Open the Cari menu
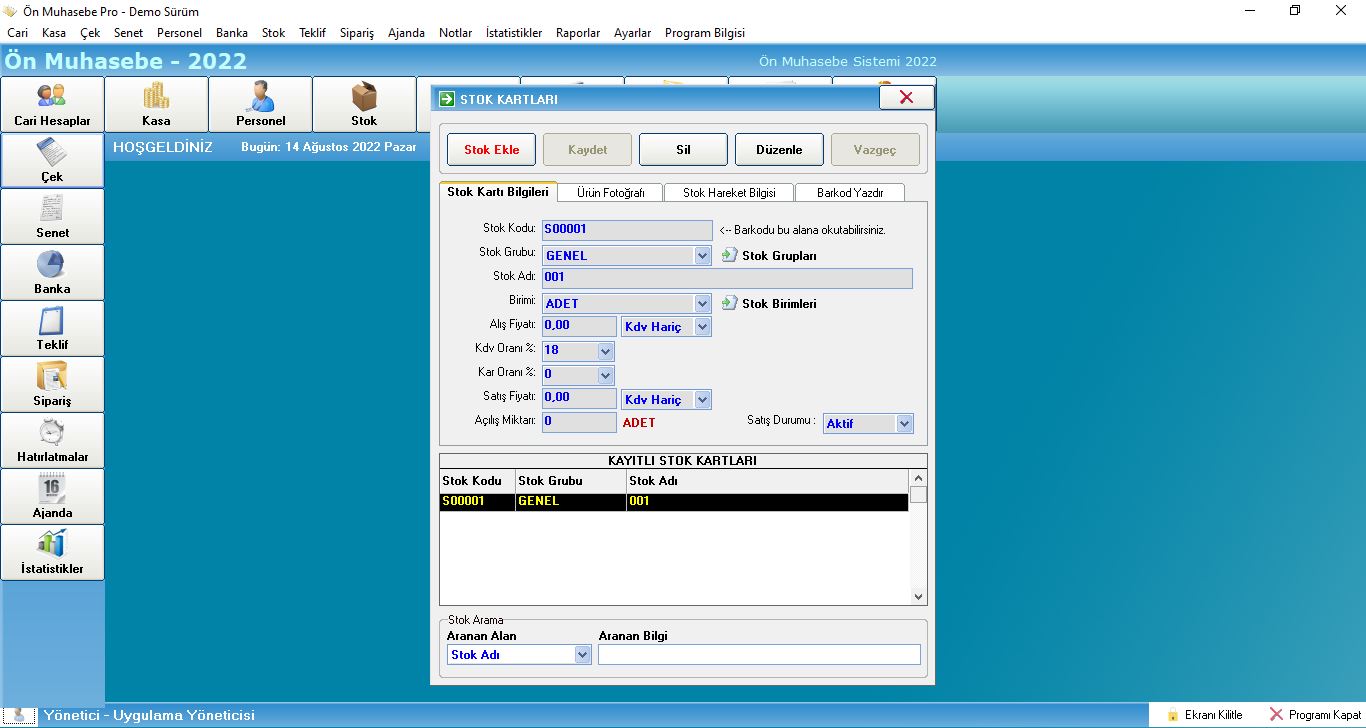The image size is (1366, 728). (18, 33)
